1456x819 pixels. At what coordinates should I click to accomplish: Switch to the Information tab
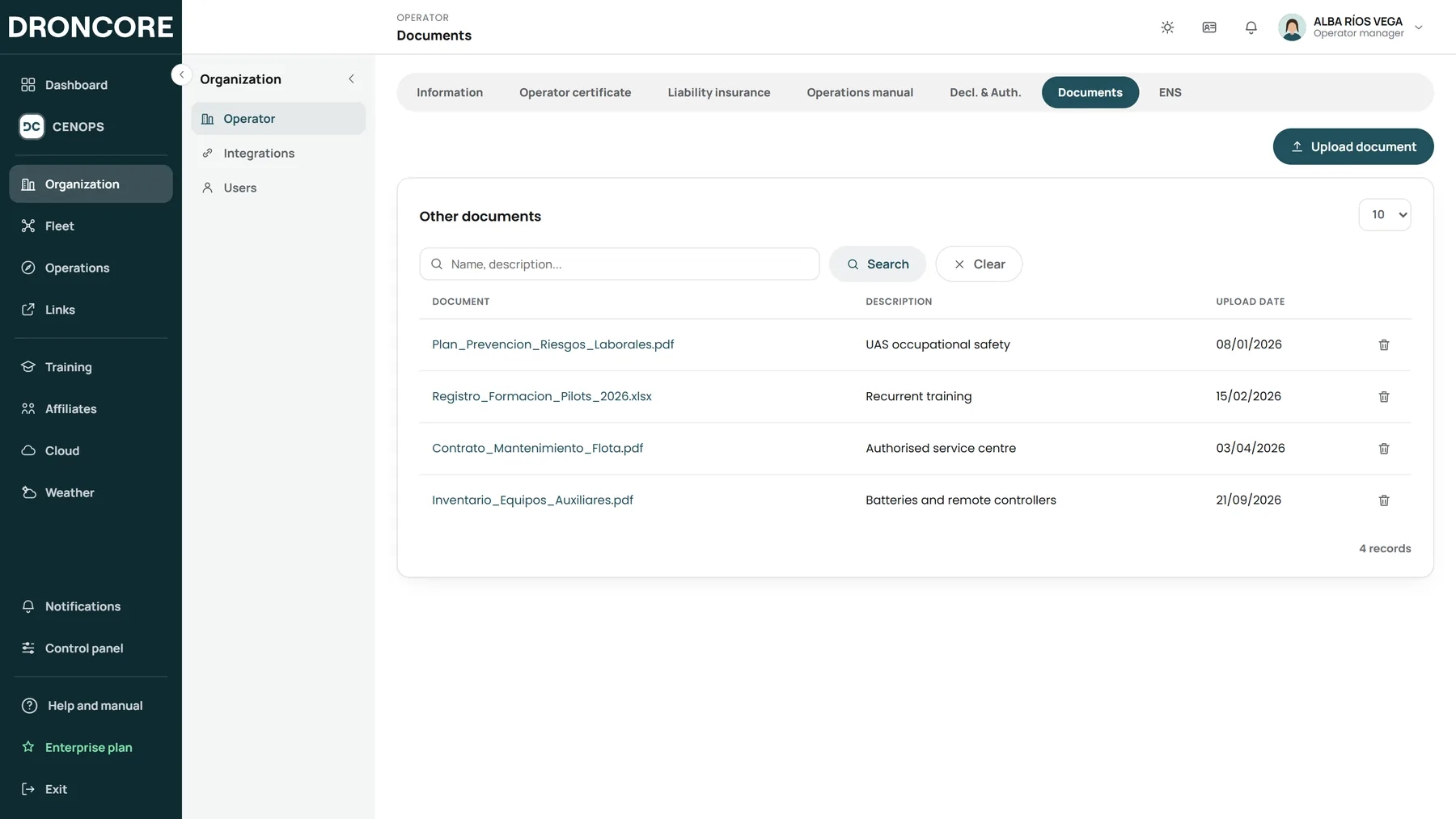coord(450,93)
